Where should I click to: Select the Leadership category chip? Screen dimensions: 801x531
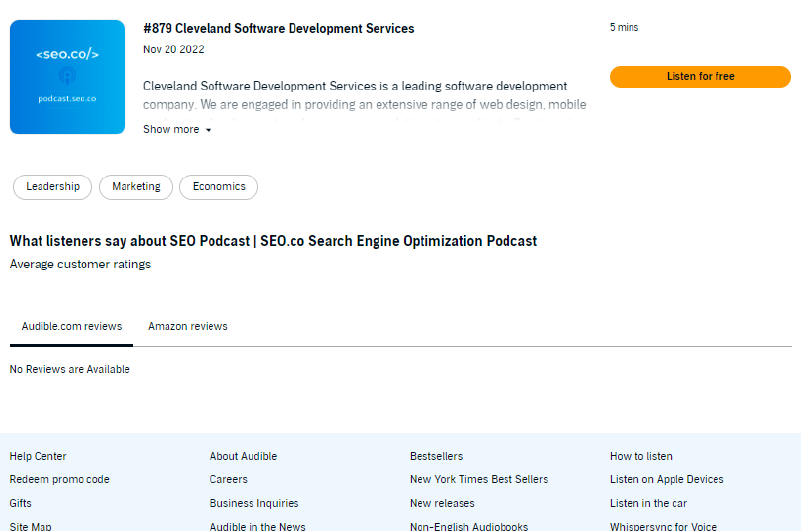(53, 187)
